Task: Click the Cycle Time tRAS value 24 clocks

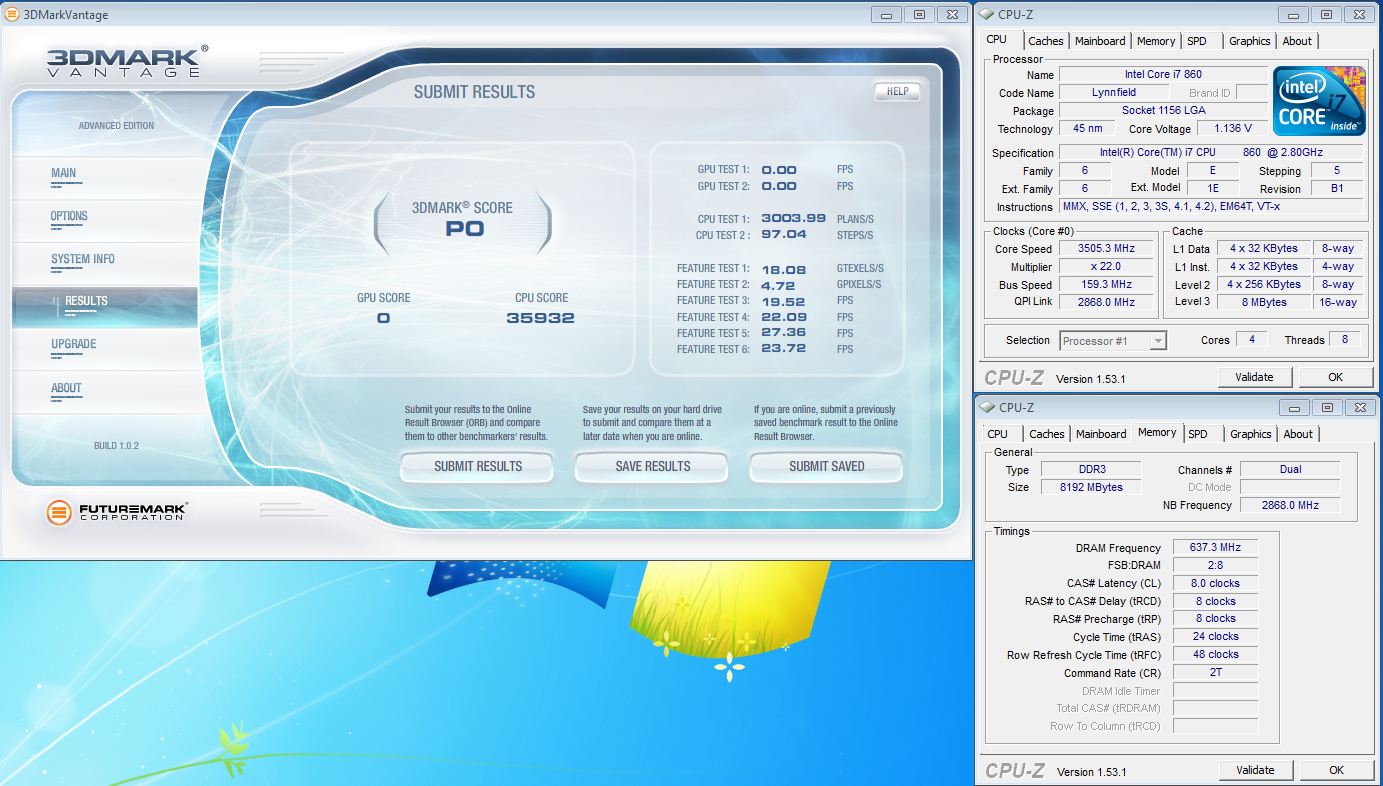Action: pyautogui.click(x=1215, y=636)
